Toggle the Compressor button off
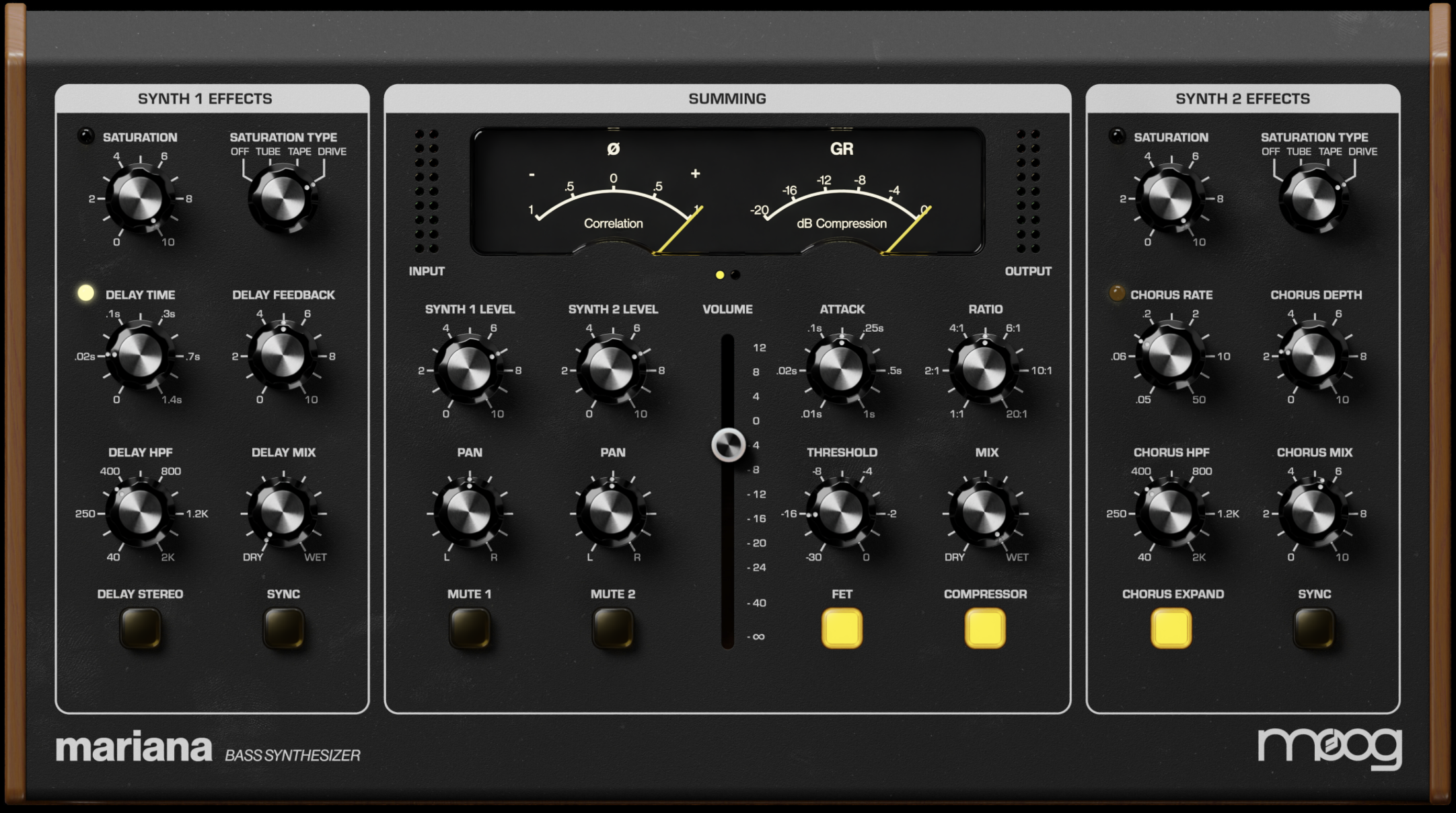The image size is (1456, 813). [984, 628]
